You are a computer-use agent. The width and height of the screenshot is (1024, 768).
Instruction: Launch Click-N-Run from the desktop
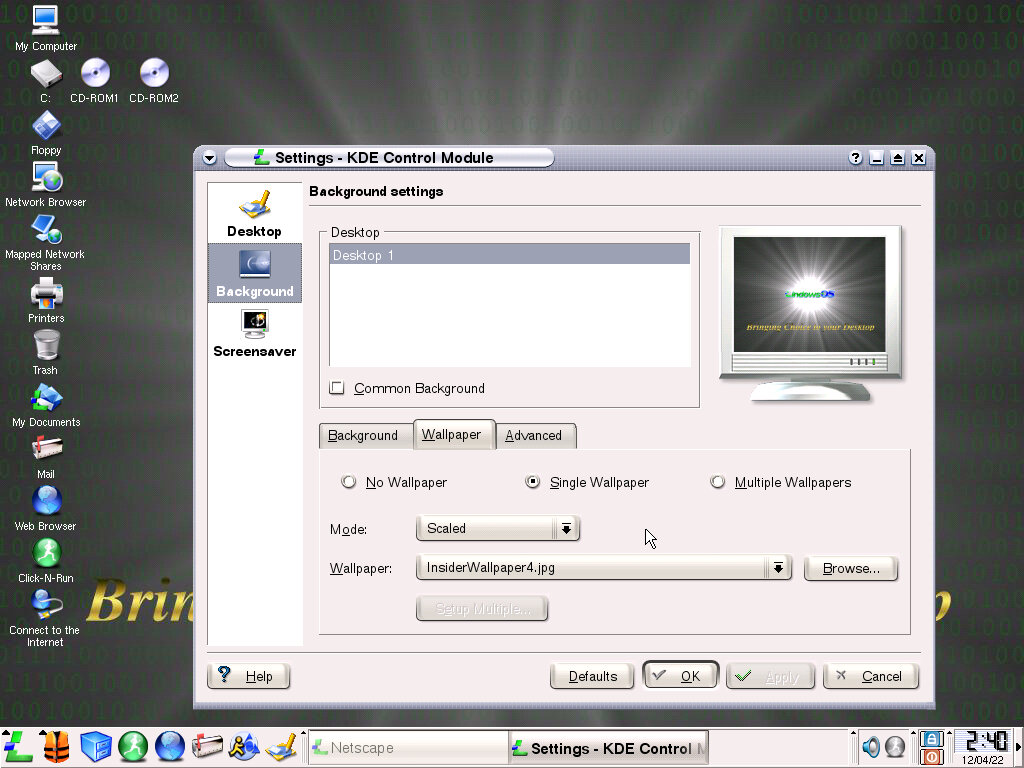pyautogui.click(x=46, y=554)
